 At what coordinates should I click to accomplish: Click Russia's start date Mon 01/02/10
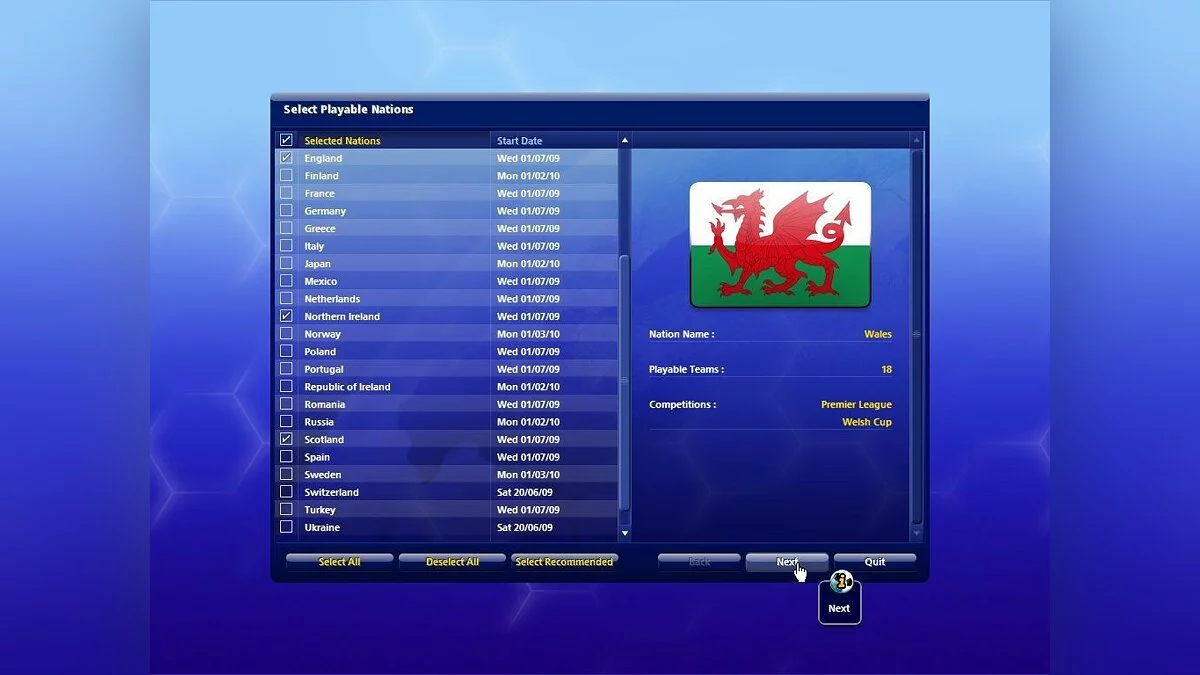(528, 422)
